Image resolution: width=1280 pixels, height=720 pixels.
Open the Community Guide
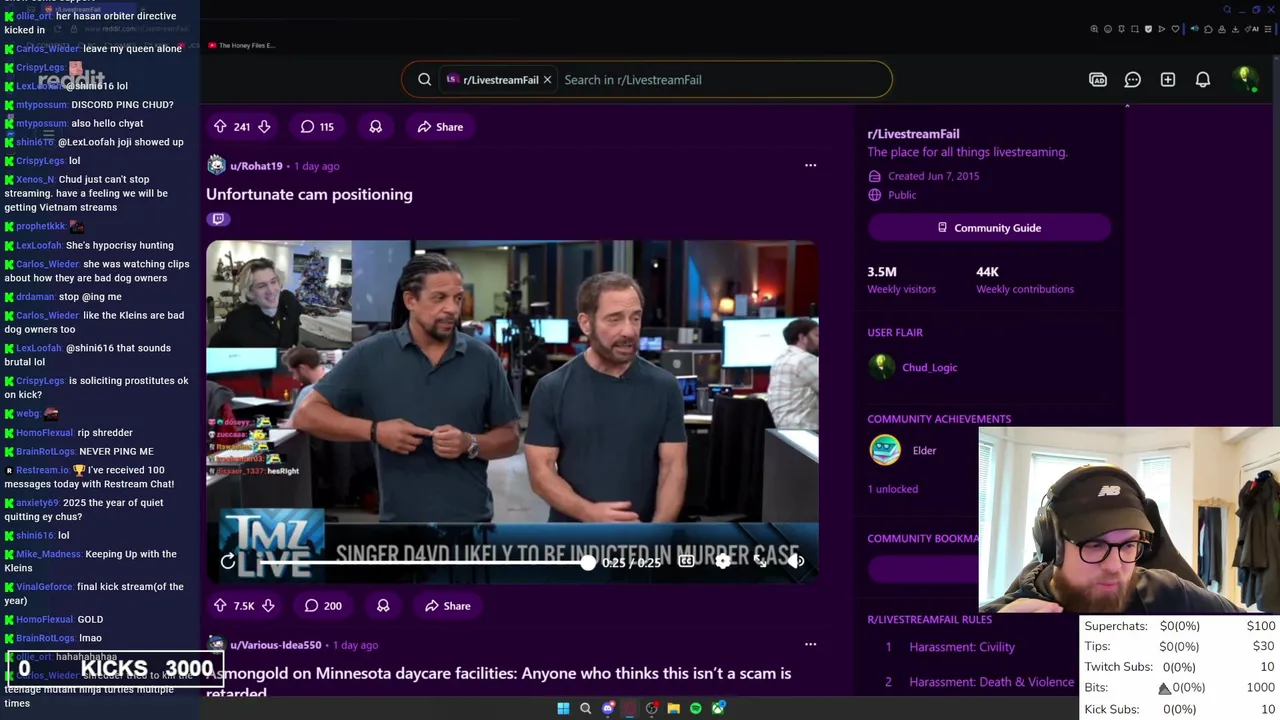[x=989, y=227]
